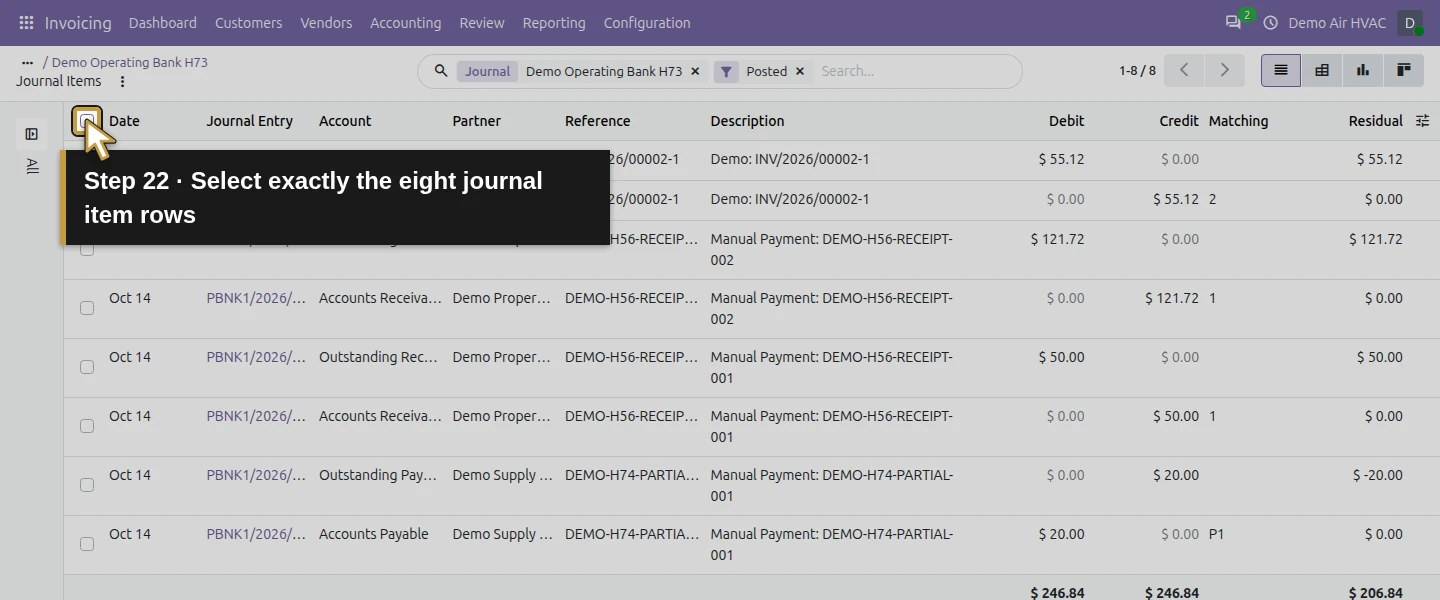Screen dimensions: 1440x600
Task: Open the Dashboard menu
Action: [163, 22]
